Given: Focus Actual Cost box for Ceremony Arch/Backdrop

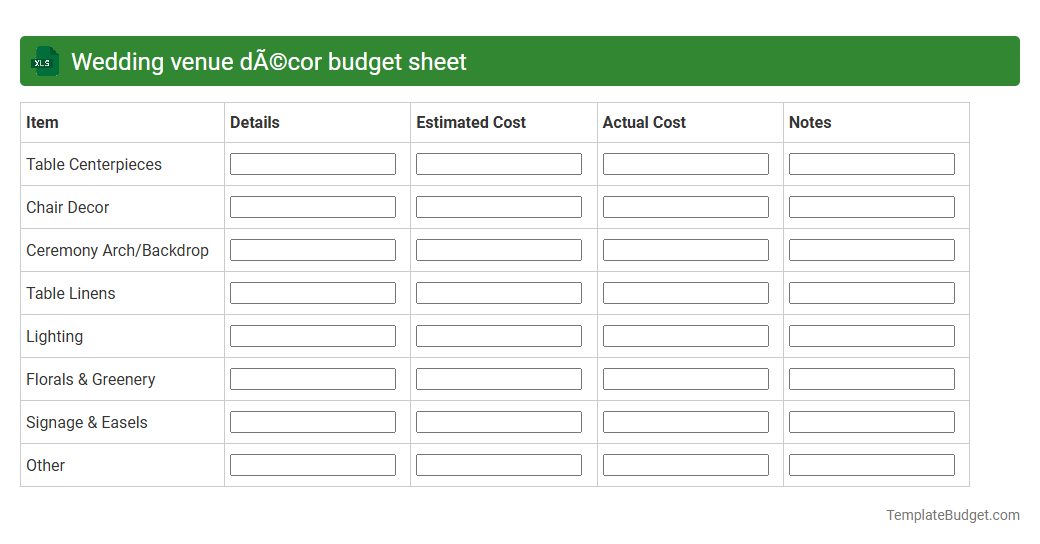Looking at the screenshot, I should point(686,250).
